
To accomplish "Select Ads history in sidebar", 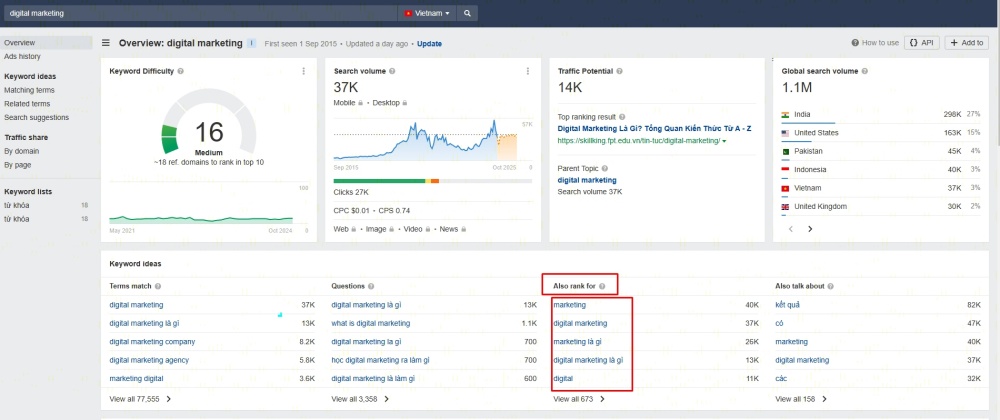I will (x=22, y=56).
